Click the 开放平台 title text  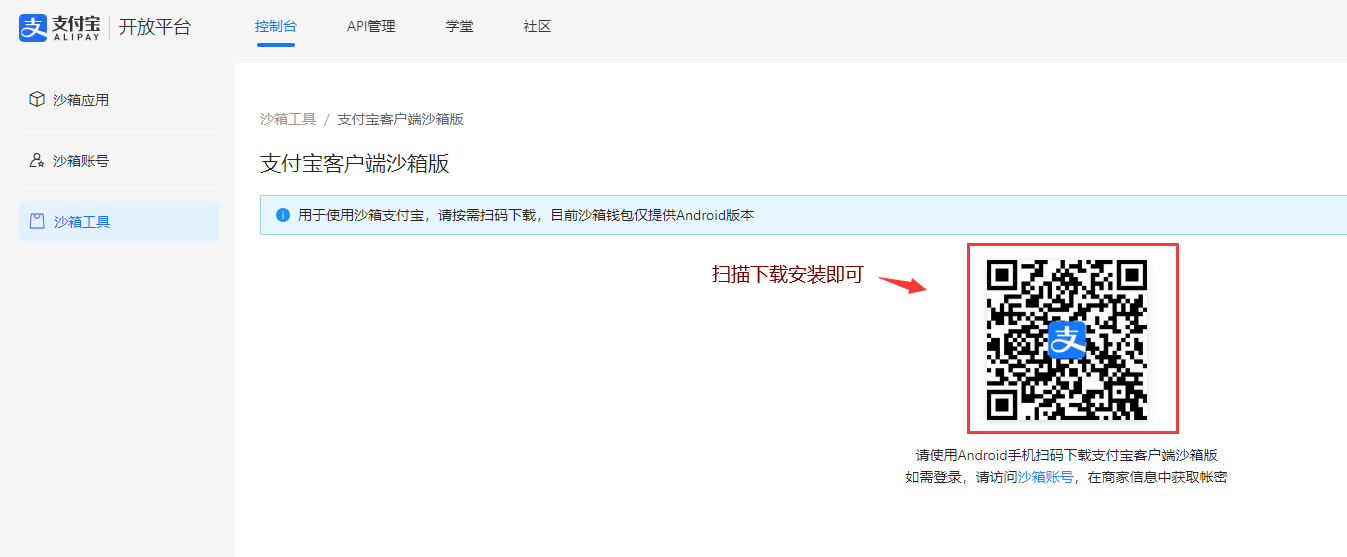[x=154, y=27]
